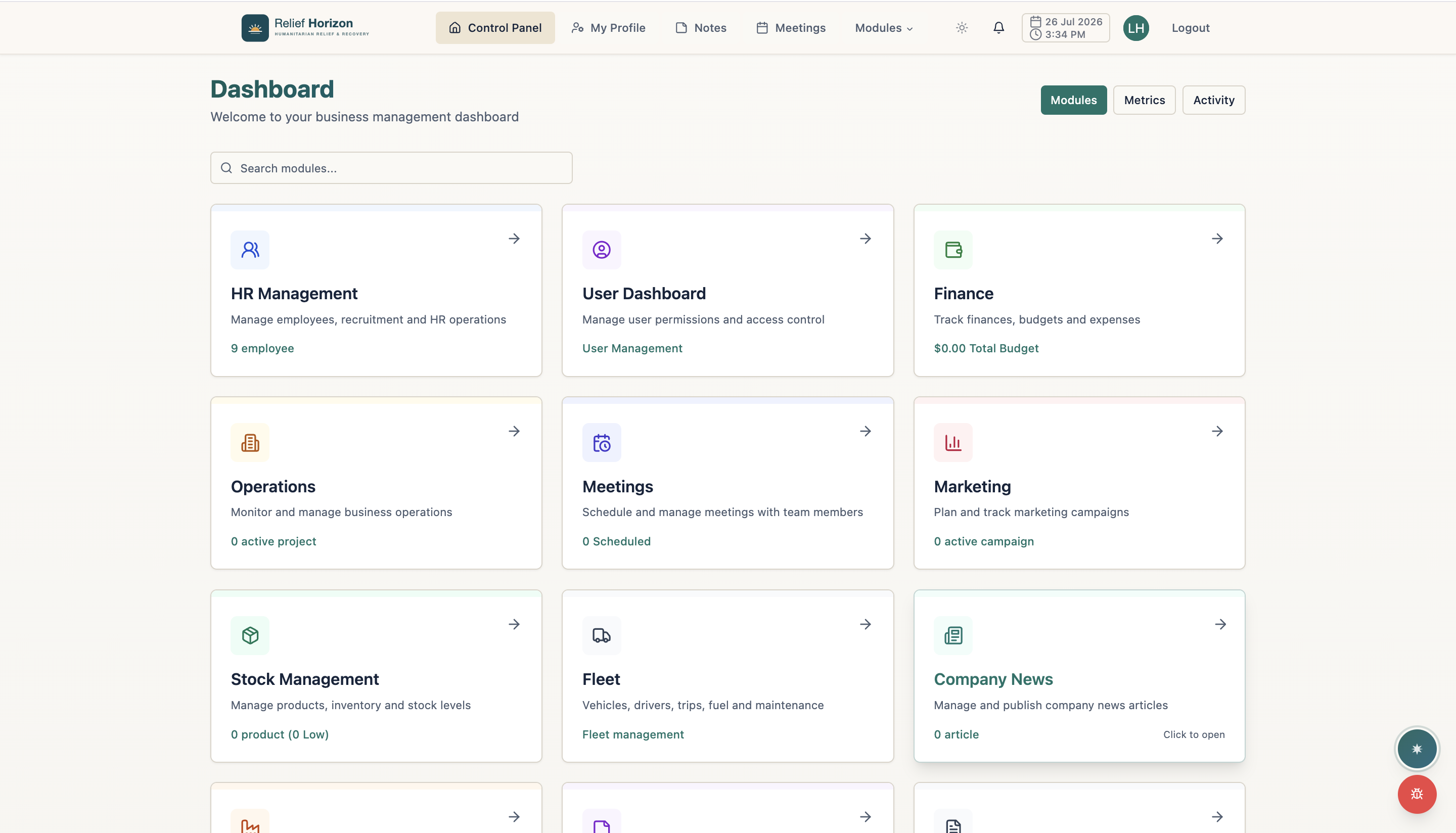Image resolution: width=1456 pixels, height=833 pixels.
Task: Click arrow on partially visible bottom-left card
Action: pyautogui.click(x=514, y=816)
